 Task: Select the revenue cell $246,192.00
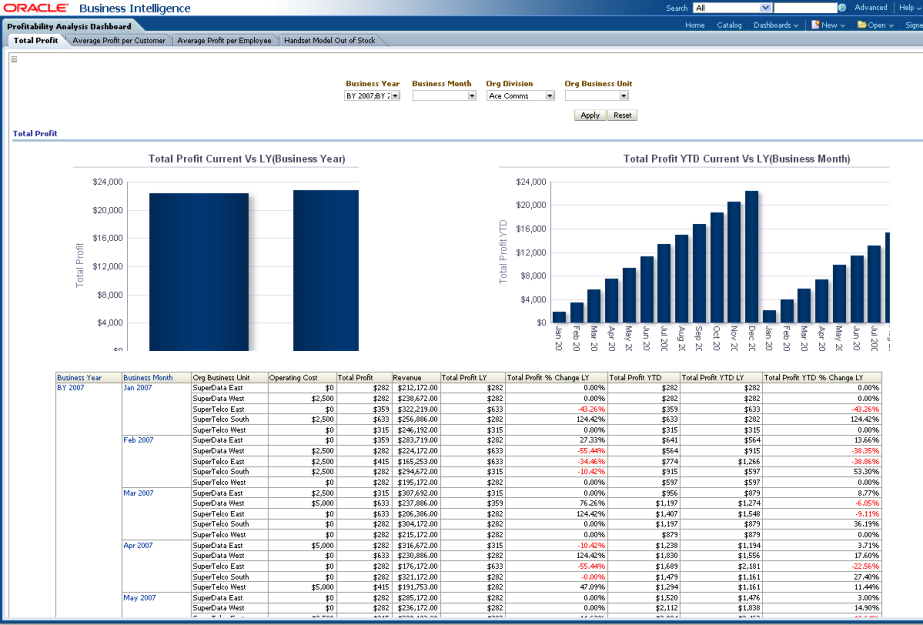pyautogui.click(x=417, y=430)
